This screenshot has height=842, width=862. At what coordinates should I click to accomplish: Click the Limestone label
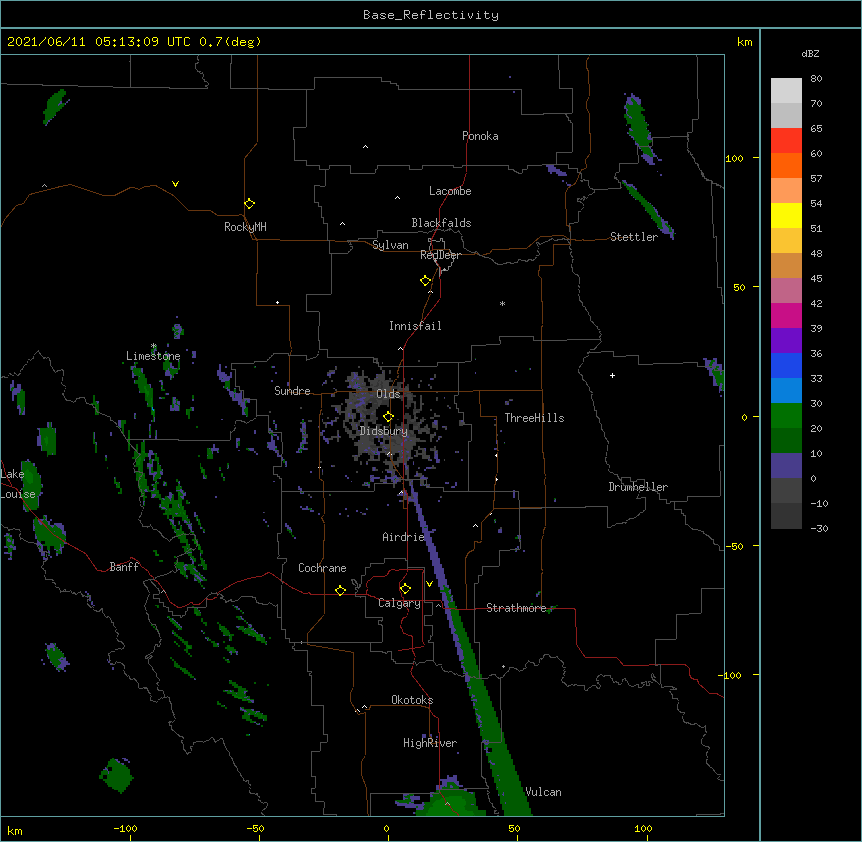(153, 356)
